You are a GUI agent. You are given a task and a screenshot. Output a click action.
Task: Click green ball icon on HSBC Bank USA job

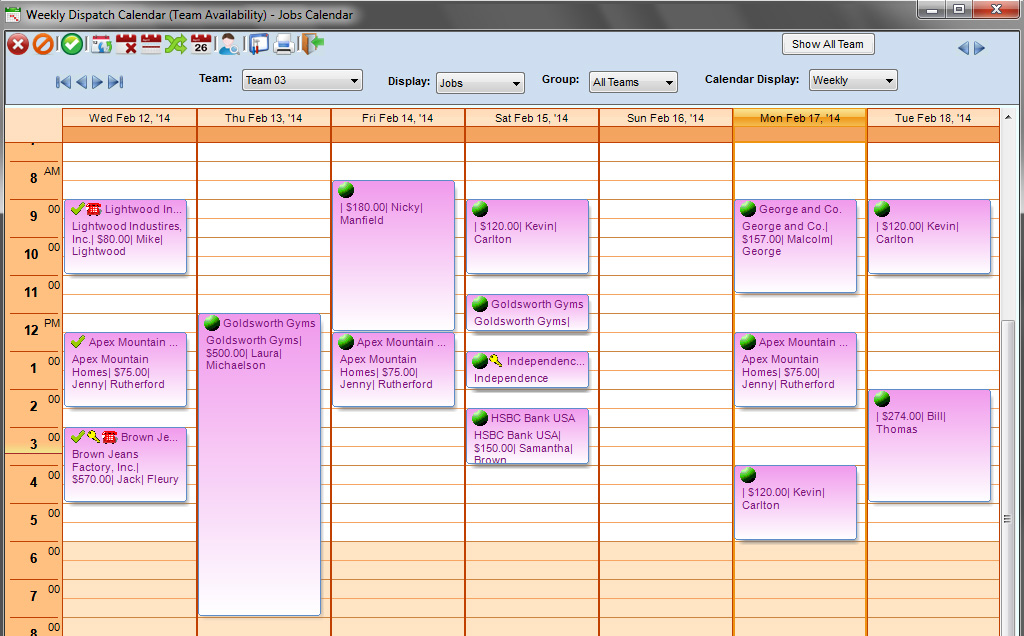click(480, 417)
